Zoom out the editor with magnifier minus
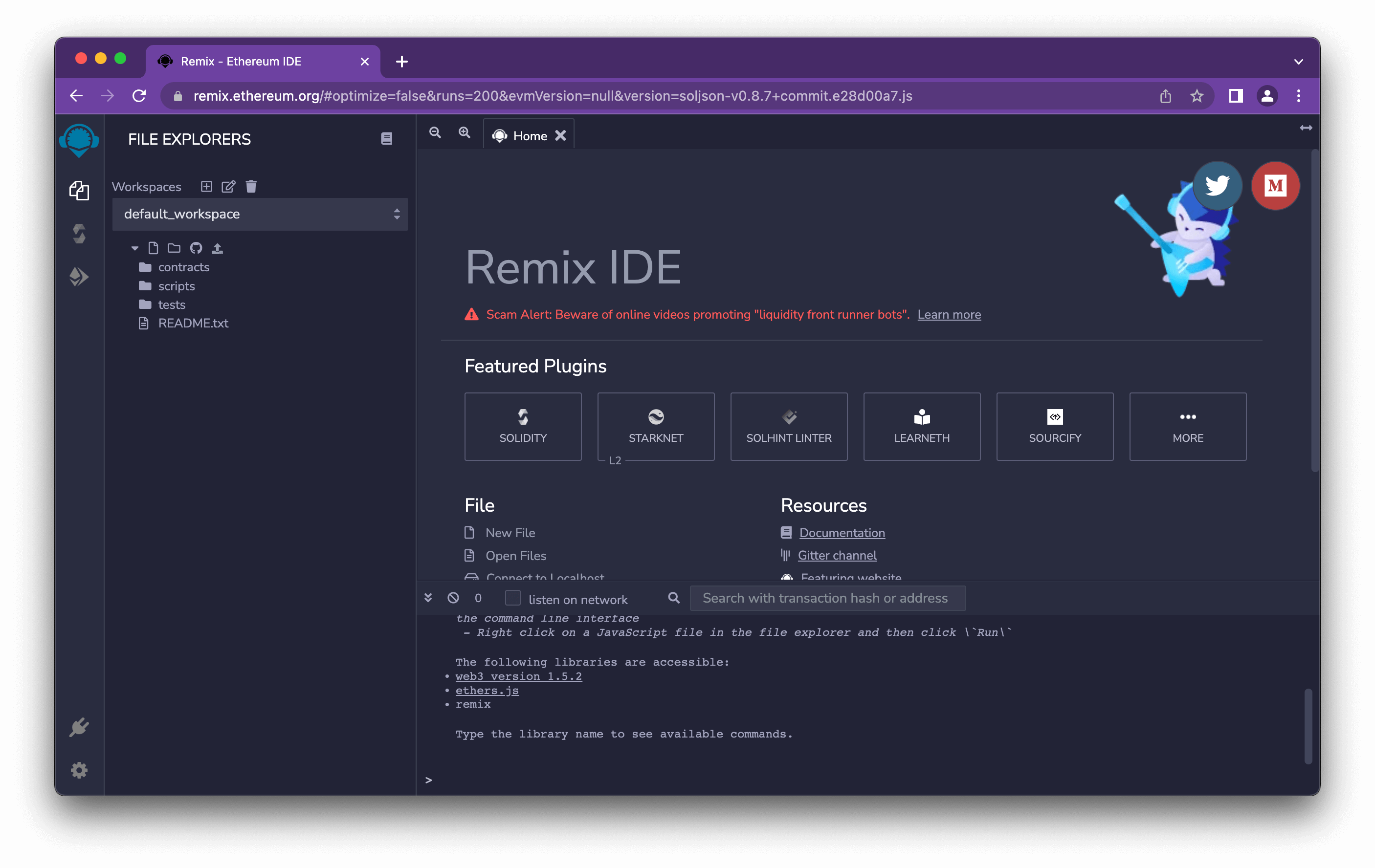The image size is (1375, 868). click(435, 133)
